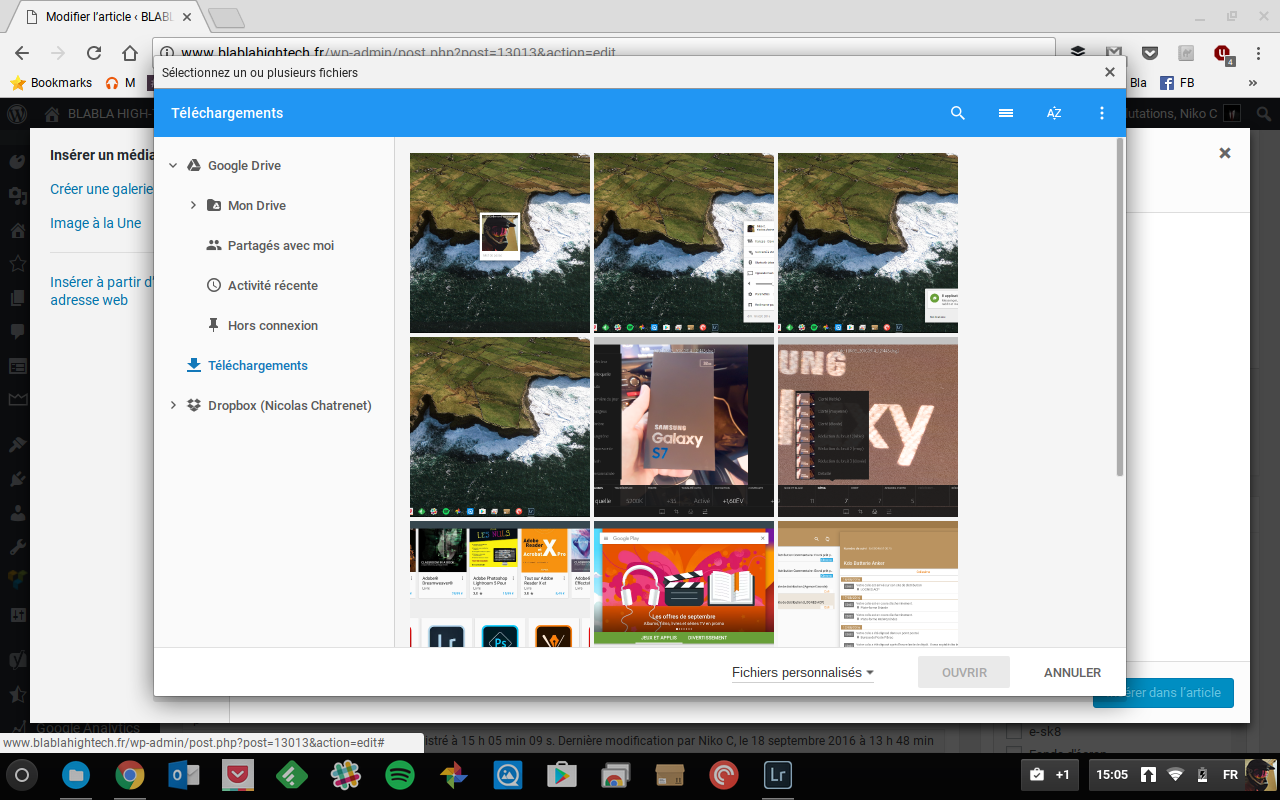
Task: Open Spotify from the shelf
Action: 400,775
